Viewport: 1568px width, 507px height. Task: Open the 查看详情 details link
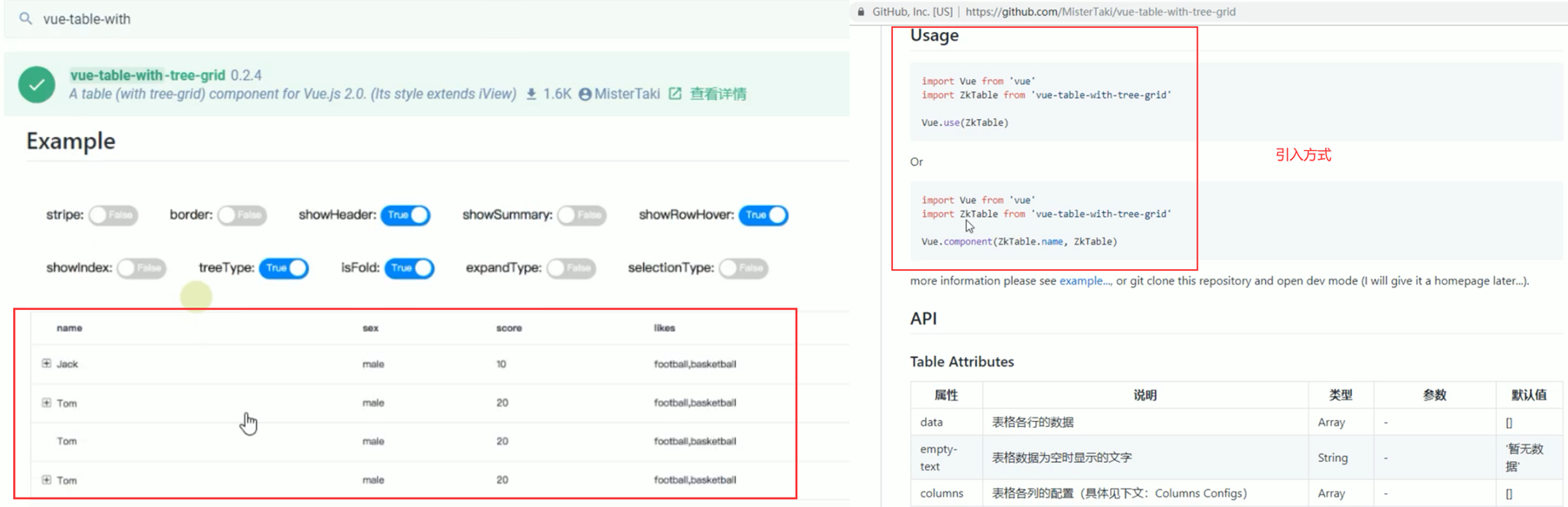coord(718,94)
